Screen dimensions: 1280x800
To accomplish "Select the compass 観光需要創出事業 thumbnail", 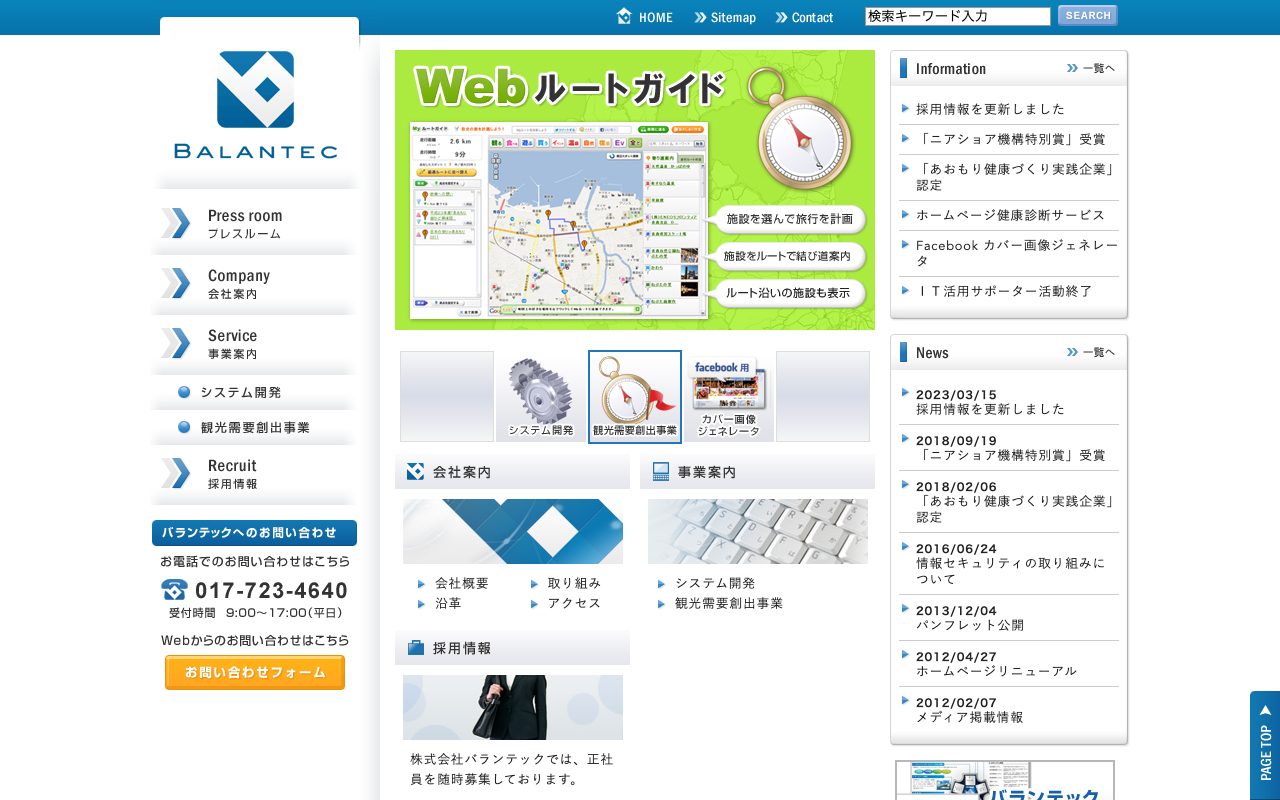I will 635,396.
